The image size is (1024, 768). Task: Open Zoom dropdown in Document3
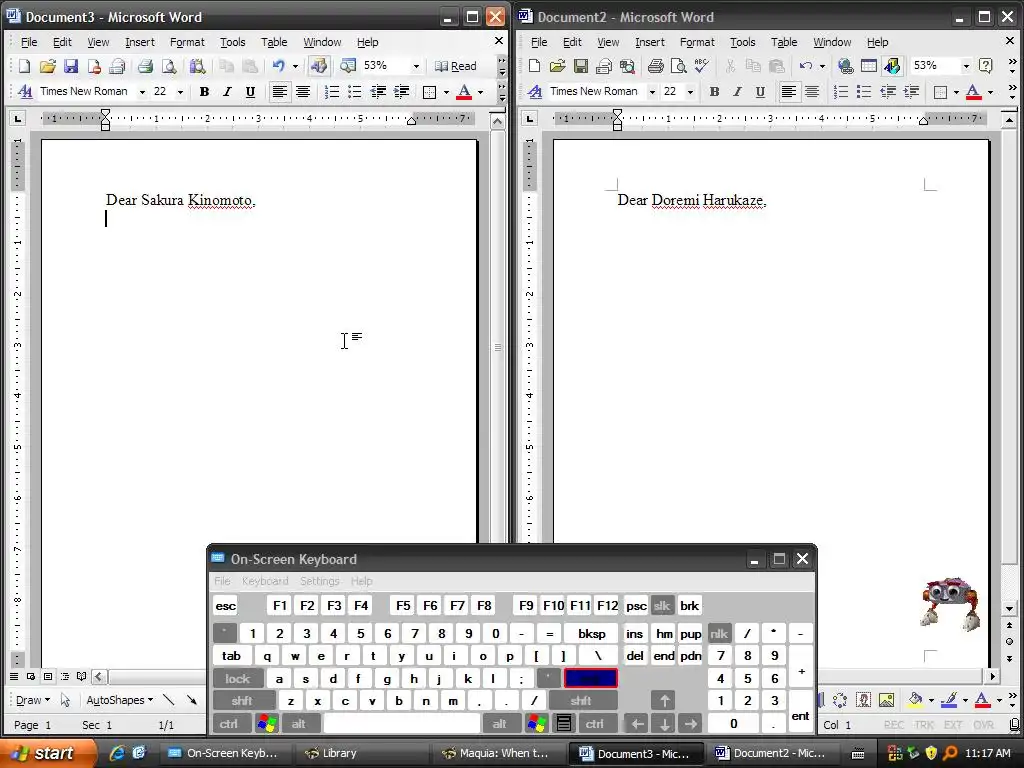tap(416, 66)
